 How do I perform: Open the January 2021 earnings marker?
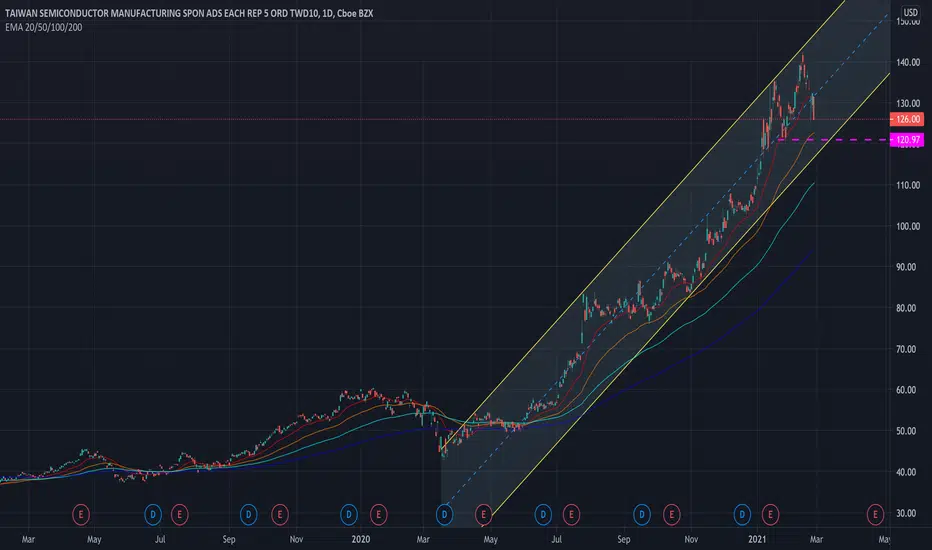click(x=770, y=514)
